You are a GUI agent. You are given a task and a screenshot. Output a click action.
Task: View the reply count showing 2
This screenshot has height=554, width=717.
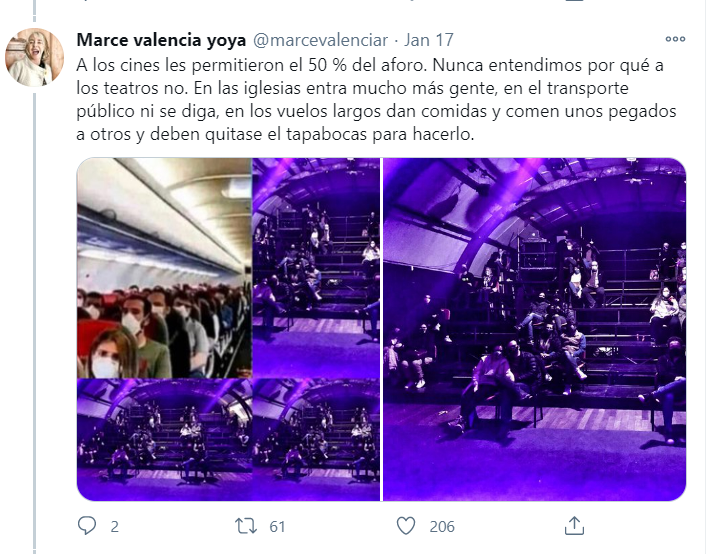pos(114,527)
